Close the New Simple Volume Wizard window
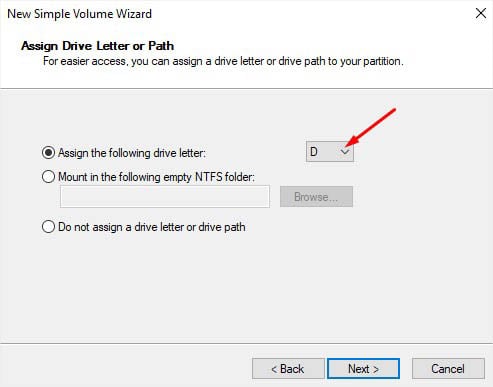Screen dimensions: 493x387 481,14
